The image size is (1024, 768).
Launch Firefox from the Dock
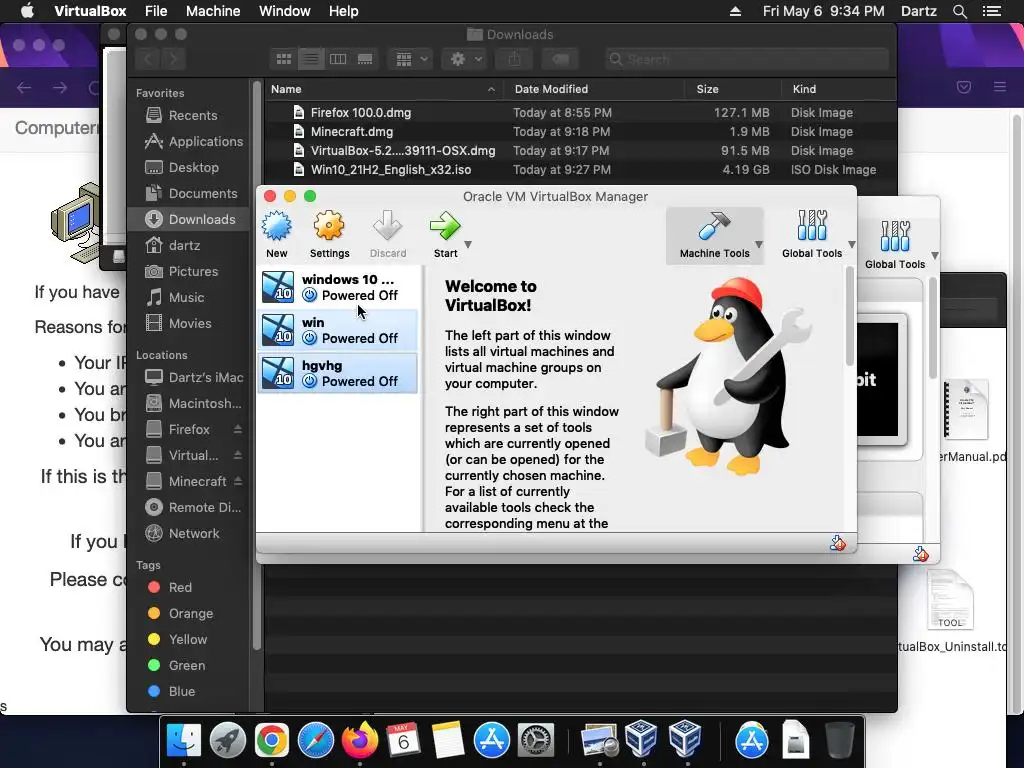point(360,741)
